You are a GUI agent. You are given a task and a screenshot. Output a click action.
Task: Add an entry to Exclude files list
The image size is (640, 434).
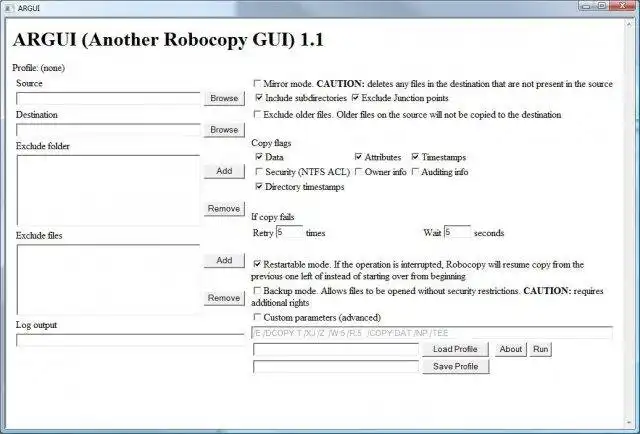click(x=224, y=260)
